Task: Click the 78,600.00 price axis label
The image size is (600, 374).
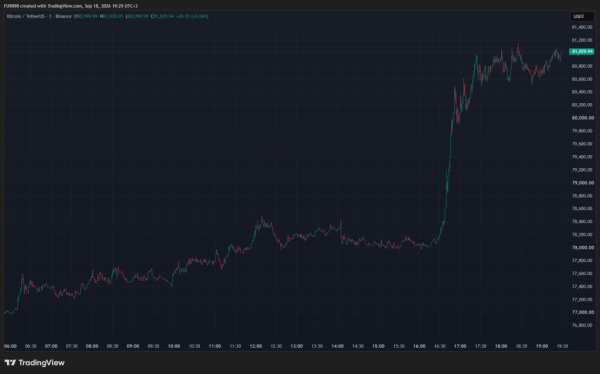Action: (x=583, y=209)
